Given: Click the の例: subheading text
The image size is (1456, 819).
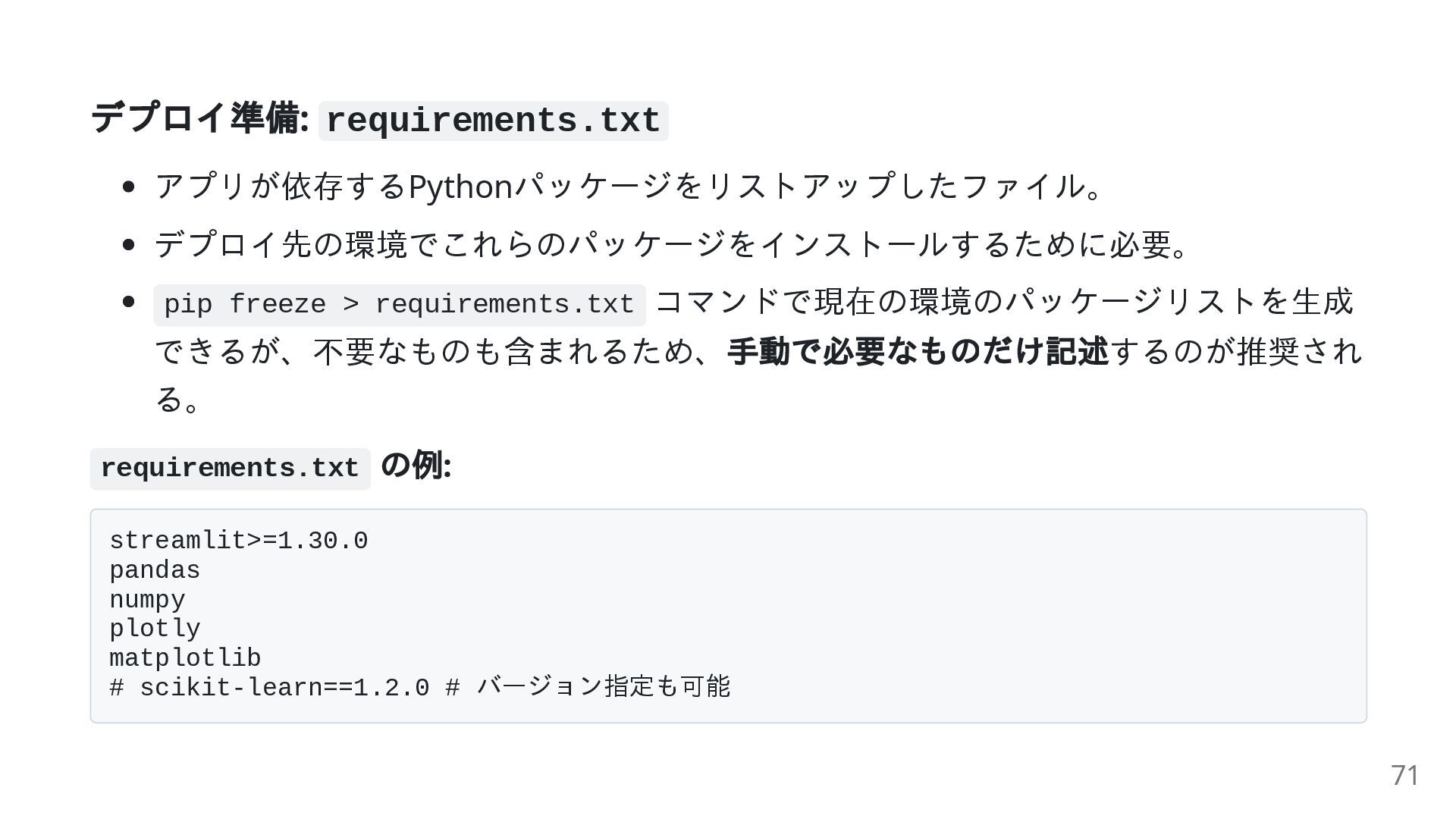Looking at the screenshot, I should pyautogui.click(x=416, y=466).
